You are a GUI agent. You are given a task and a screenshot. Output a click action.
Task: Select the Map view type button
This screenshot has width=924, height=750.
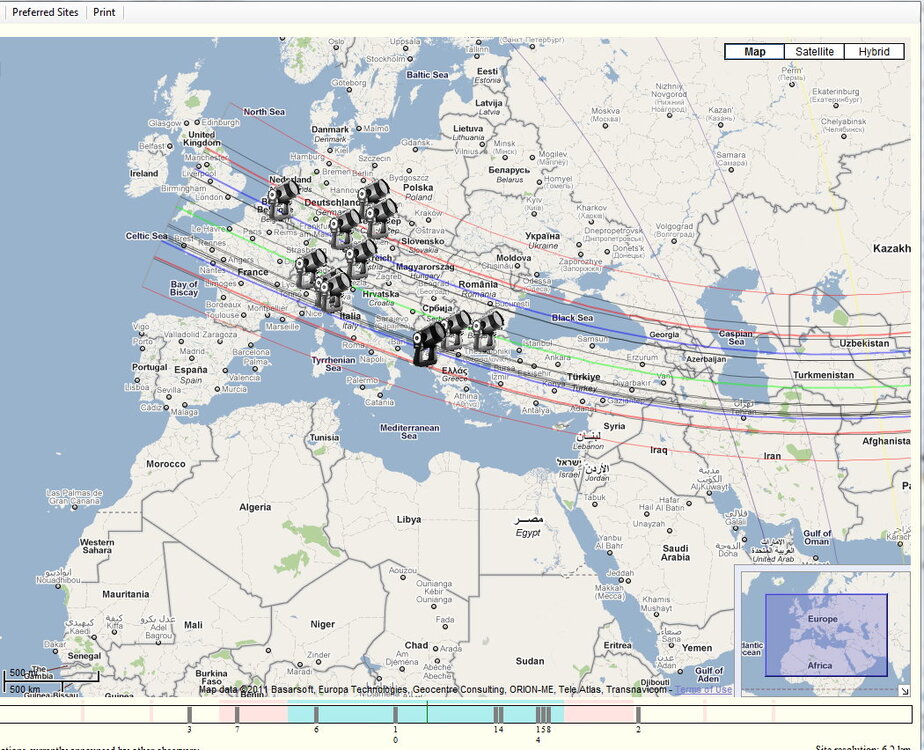pyautogui.click(x=754, y=52)
